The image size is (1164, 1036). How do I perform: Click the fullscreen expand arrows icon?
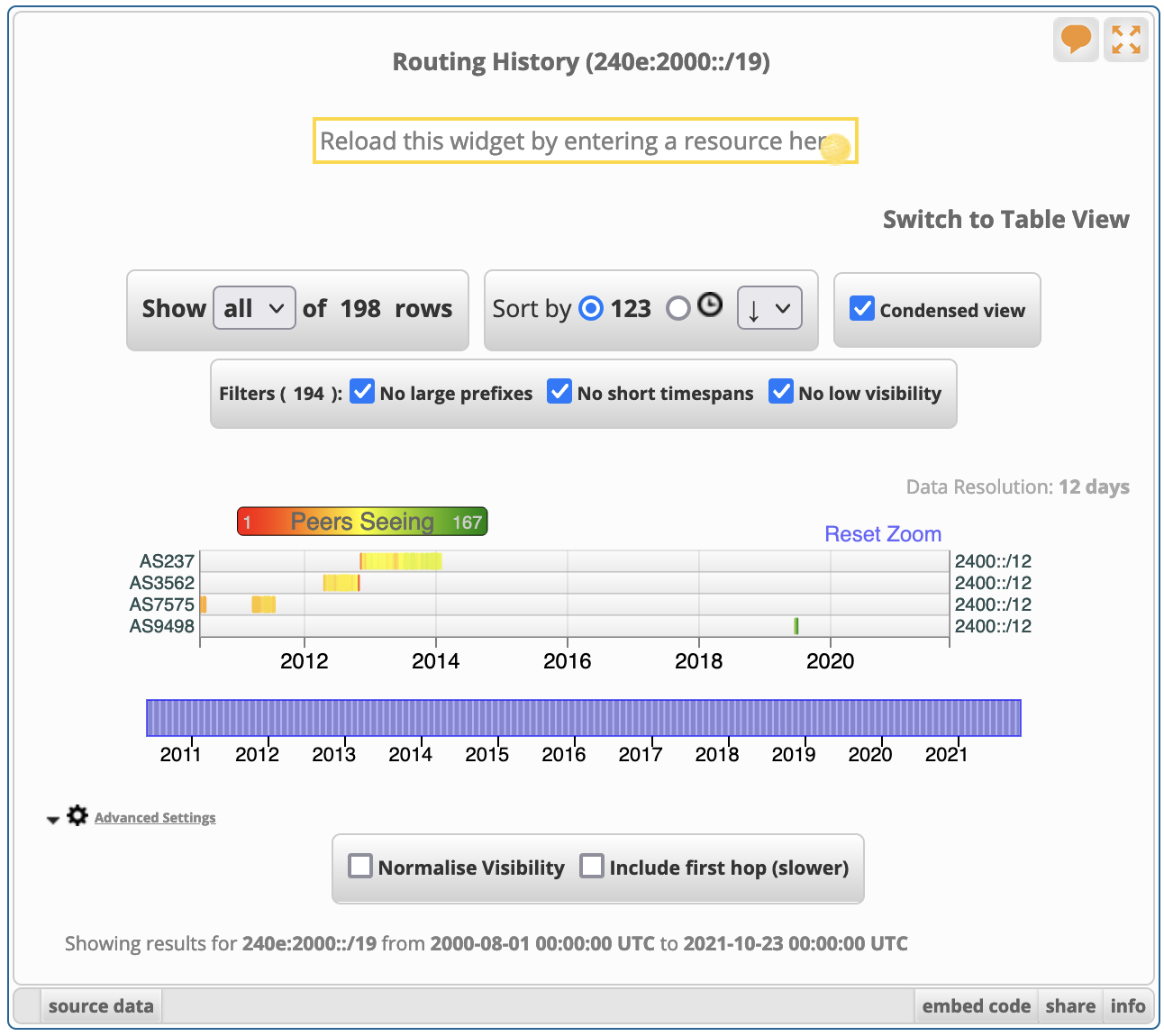[x=1125, y=40]
